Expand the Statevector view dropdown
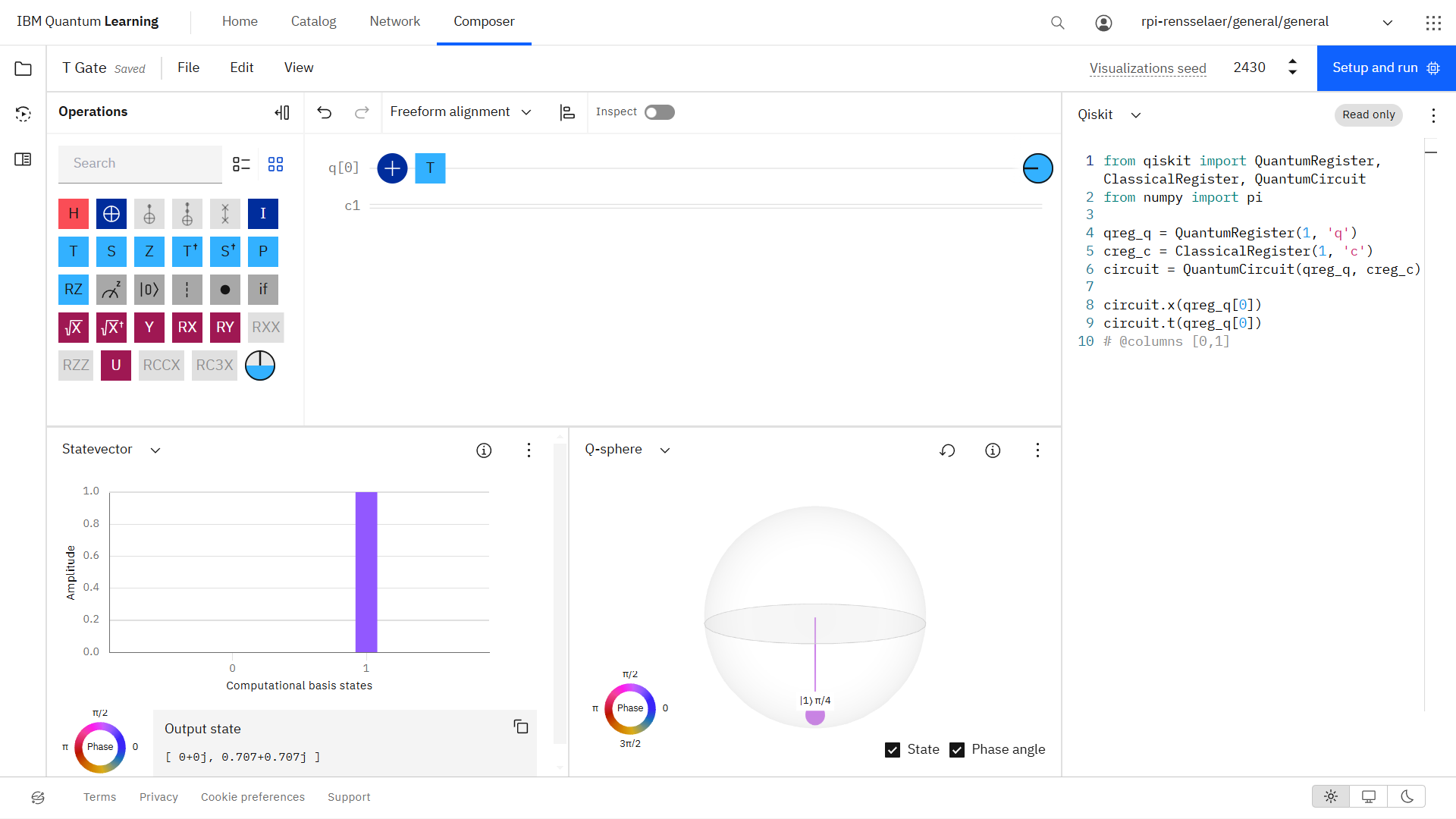Screen dimensions: 1456x819 tap(111, 450)
